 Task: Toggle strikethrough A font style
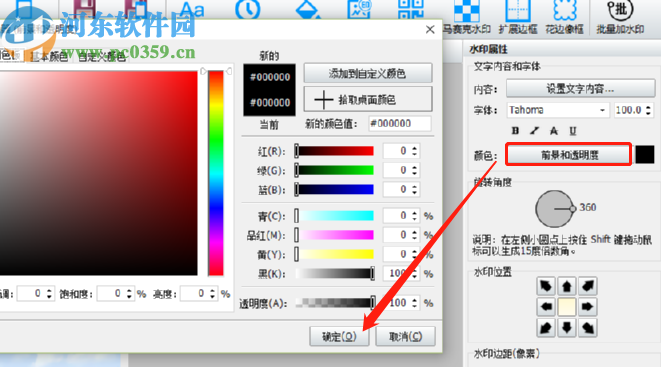point(554,131)
